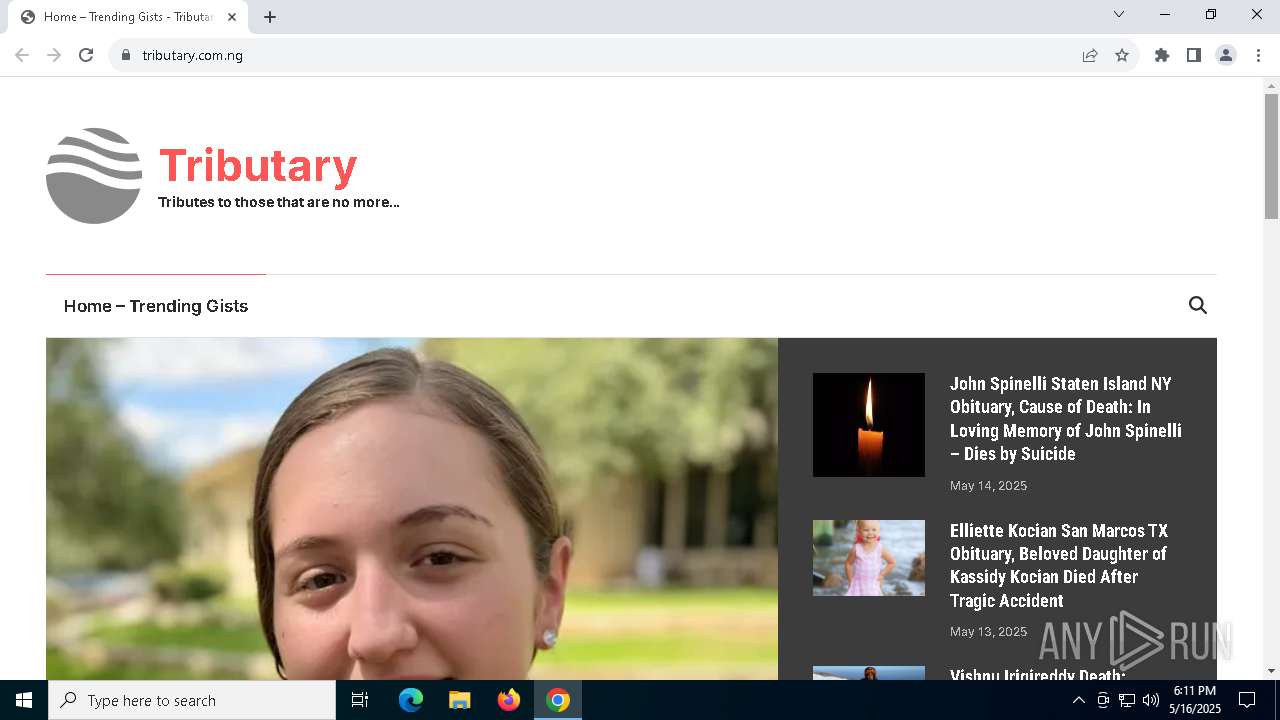The width and height of the screenshot is (1280, 720).
Task: Read the Elliette Kocian San Marcos obituary
Action: pos(1059,566)
